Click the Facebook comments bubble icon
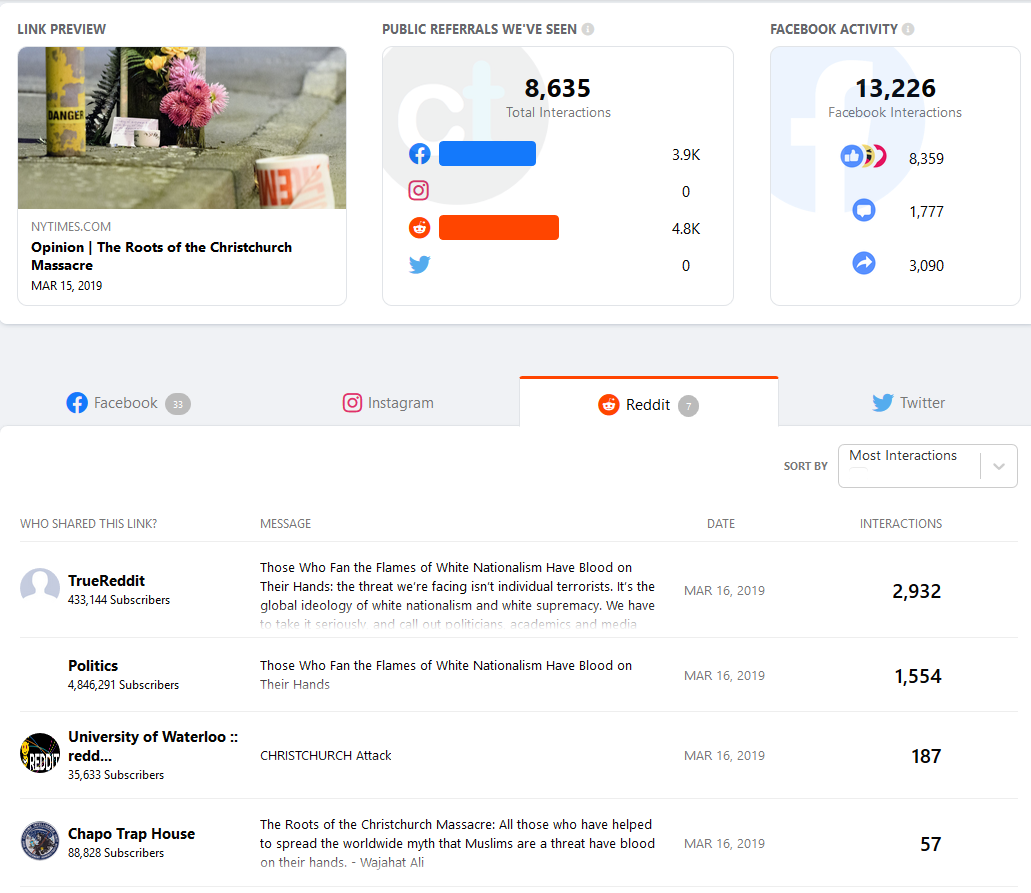The height and width of the screenshot is (893, 1031). coord(864,211)
